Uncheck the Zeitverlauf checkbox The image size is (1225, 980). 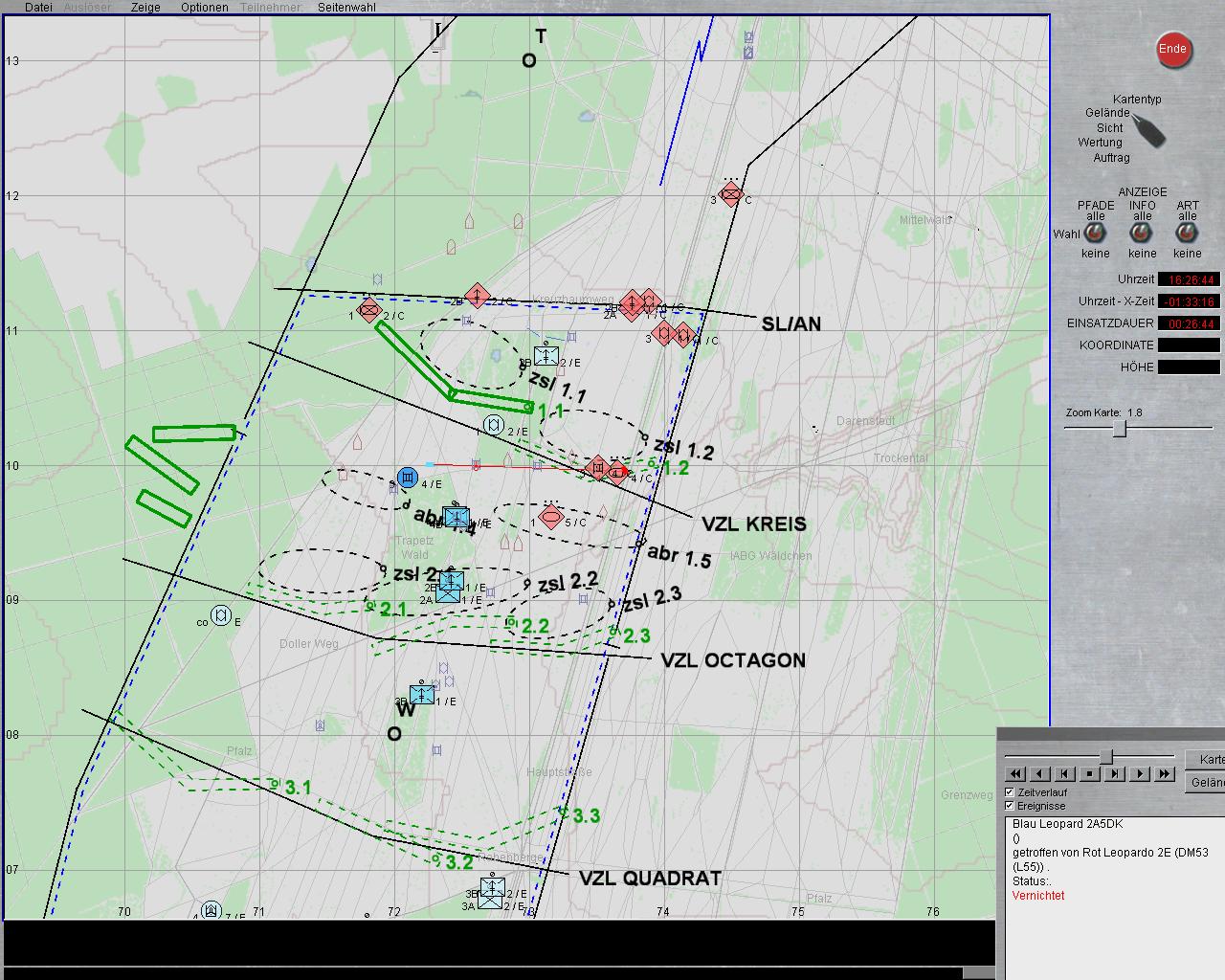(x=1010, y=792)
